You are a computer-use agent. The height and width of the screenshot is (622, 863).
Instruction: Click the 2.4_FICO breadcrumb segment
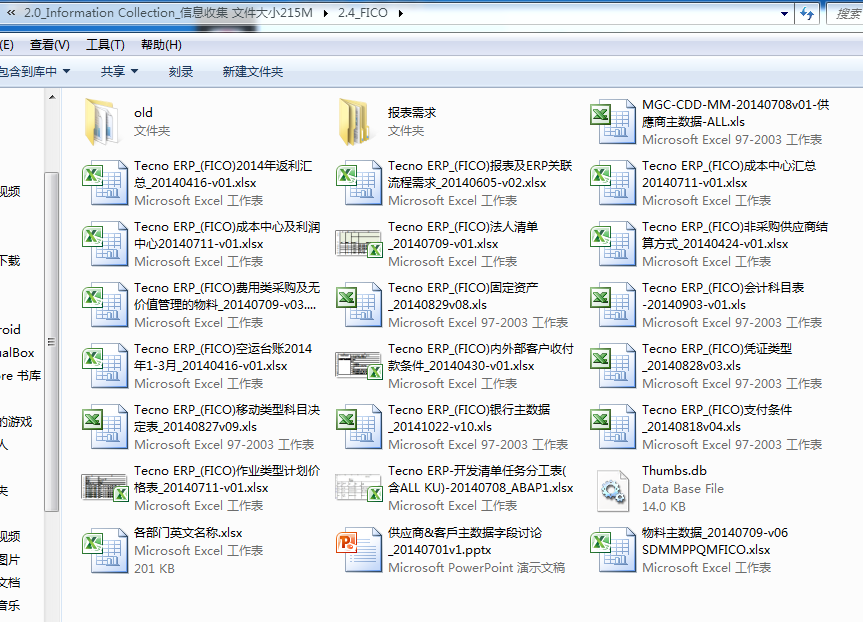click(x=363, y=13)
